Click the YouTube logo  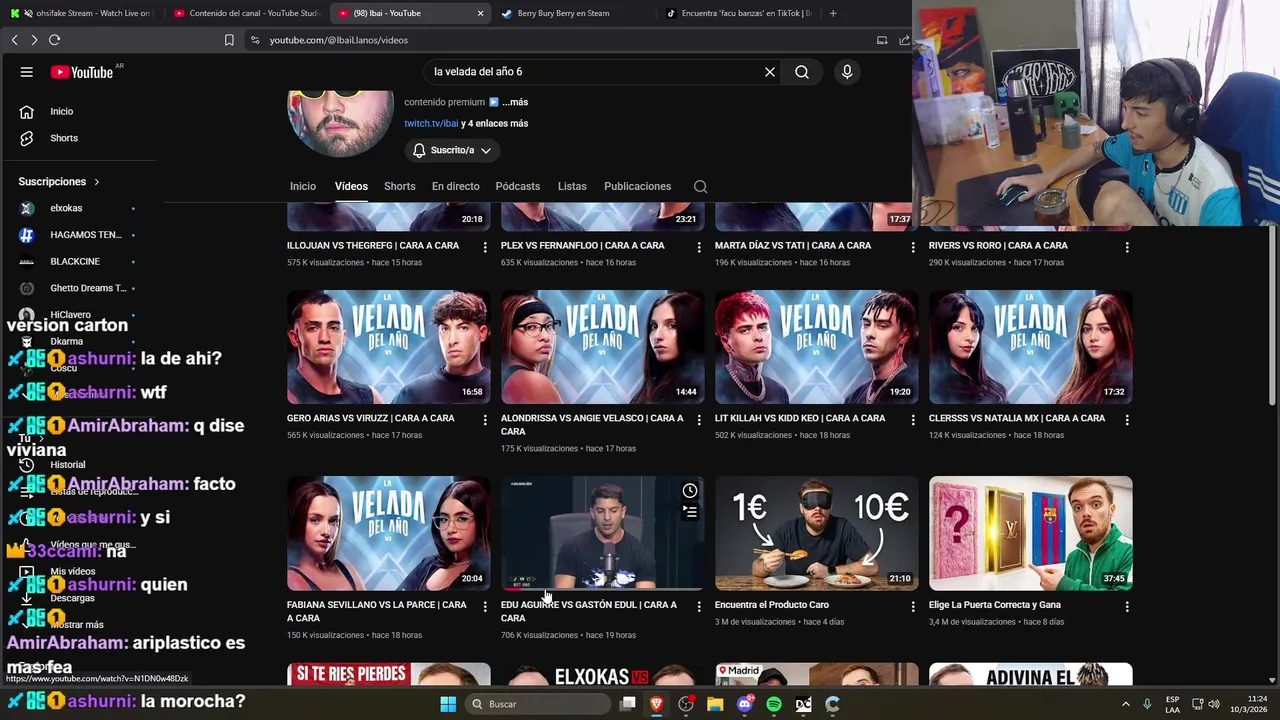point(82,72)
